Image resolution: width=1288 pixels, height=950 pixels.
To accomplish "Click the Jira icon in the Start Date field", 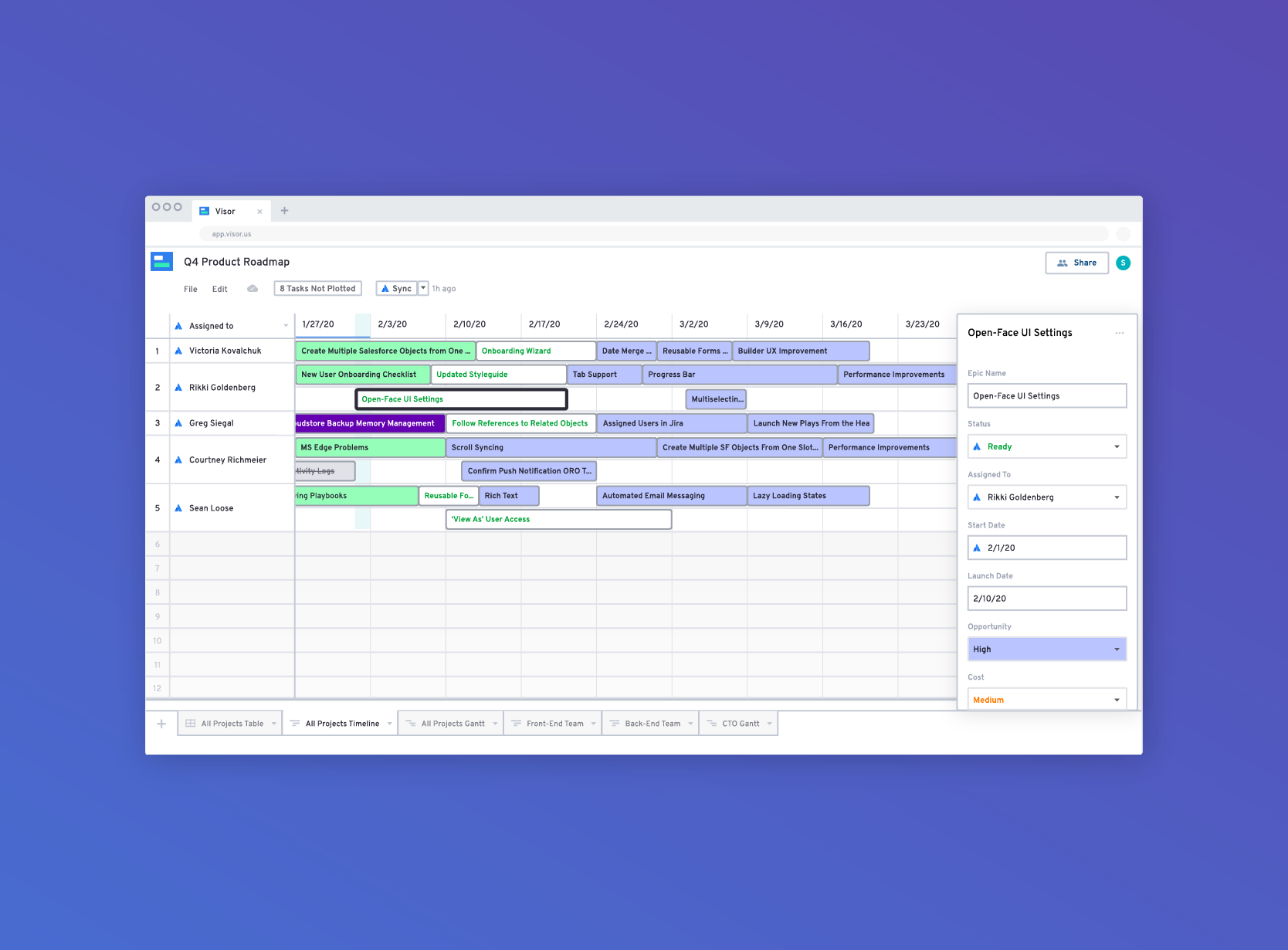I will pyautogui.click(x=977, y=548).
